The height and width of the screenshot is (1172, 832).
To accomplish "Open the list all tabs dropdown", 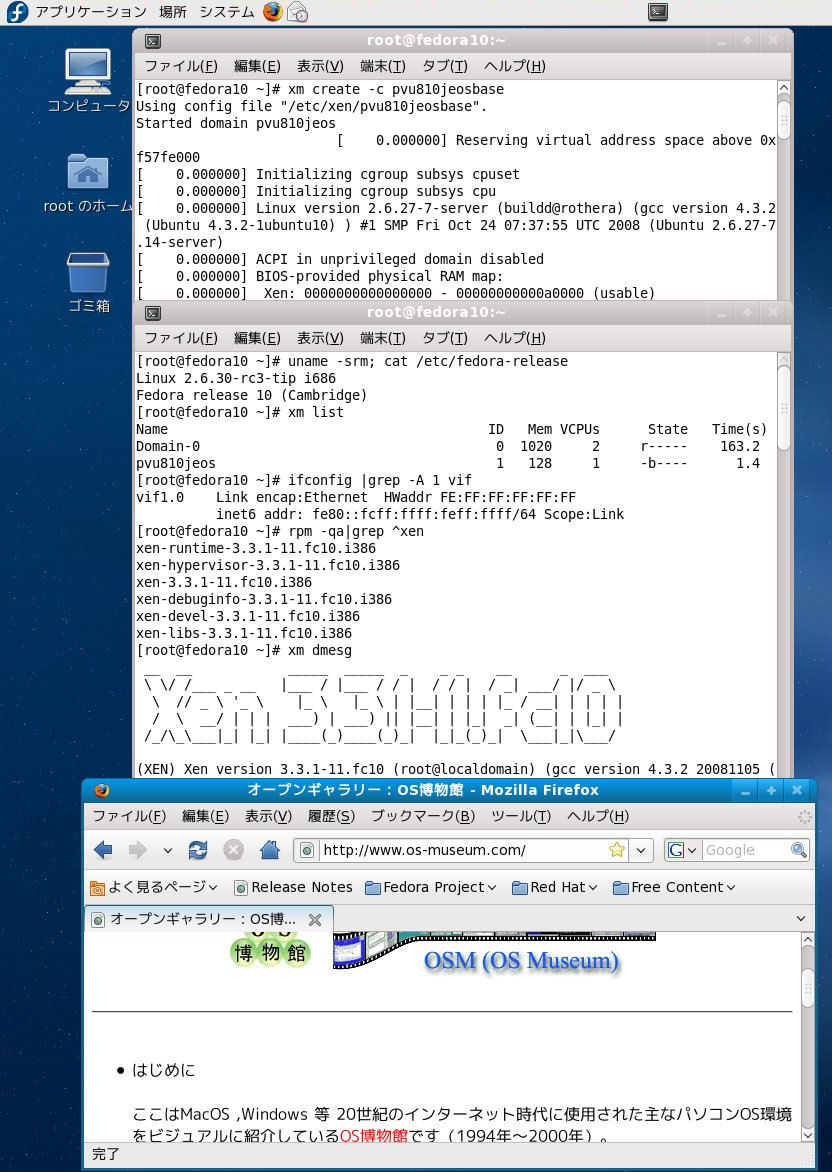I will (x=801, y=919).
